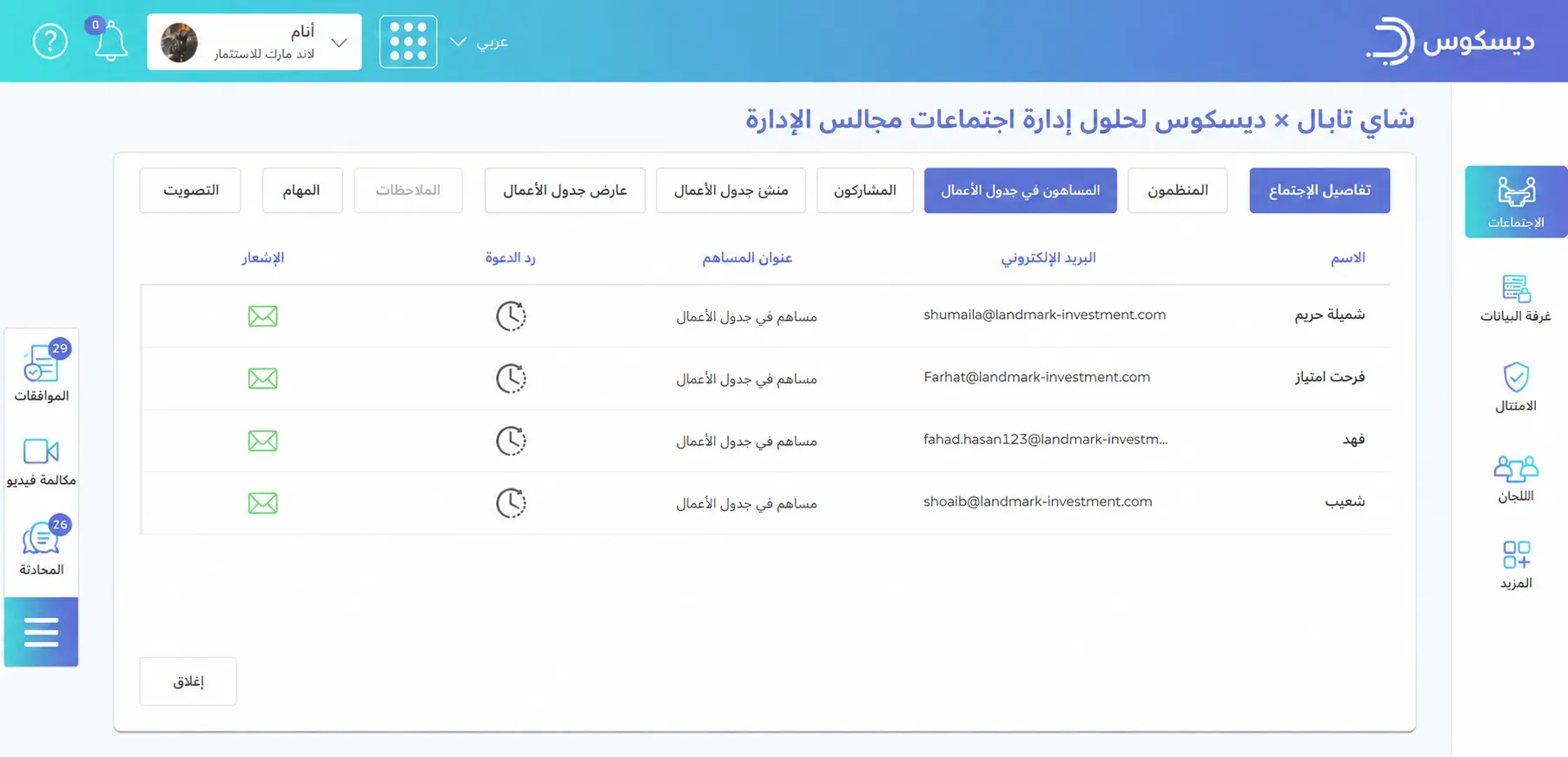This screenshot has width=1568, height=757.
Task: Open the nine-dot apps grid icon
Action: point(408,42)
